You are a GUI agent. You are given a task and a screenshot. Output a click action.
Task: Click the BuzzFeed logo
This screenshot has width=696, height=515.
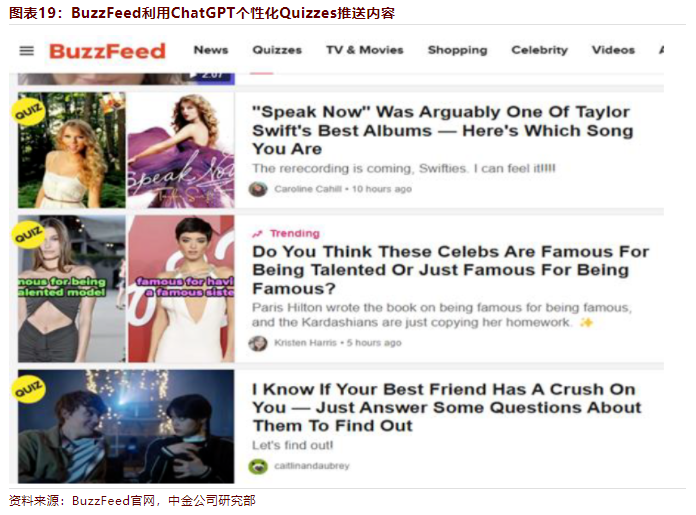pos(107,51)
